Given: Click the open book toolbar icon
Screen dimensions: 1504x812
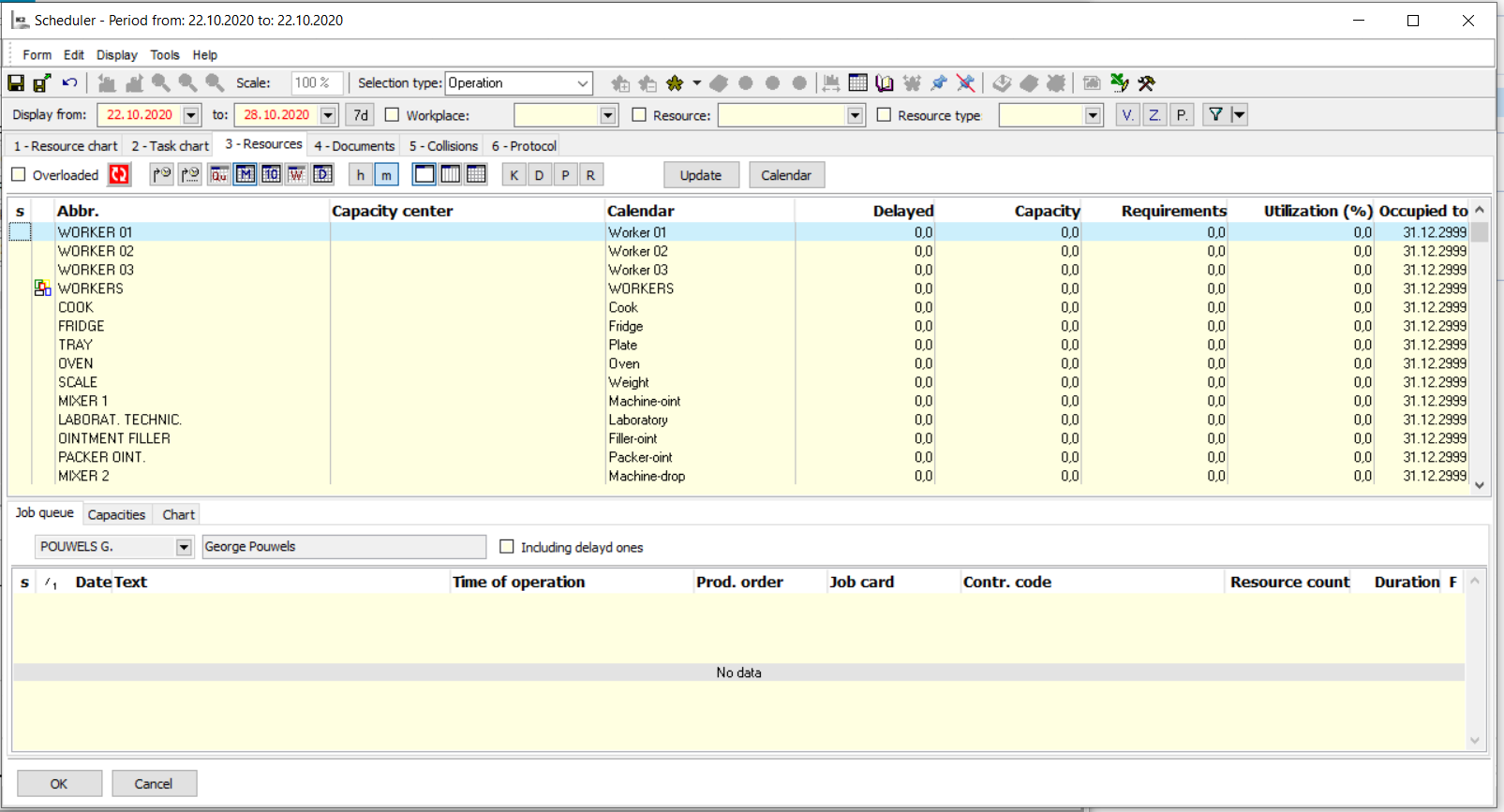Looking at the screenshot, I should tap(885, 83).
